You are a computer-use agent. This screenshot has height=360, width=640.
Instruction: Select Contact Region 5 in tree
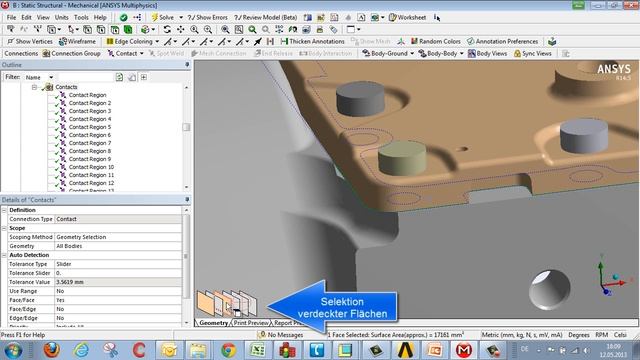point(90,127)
